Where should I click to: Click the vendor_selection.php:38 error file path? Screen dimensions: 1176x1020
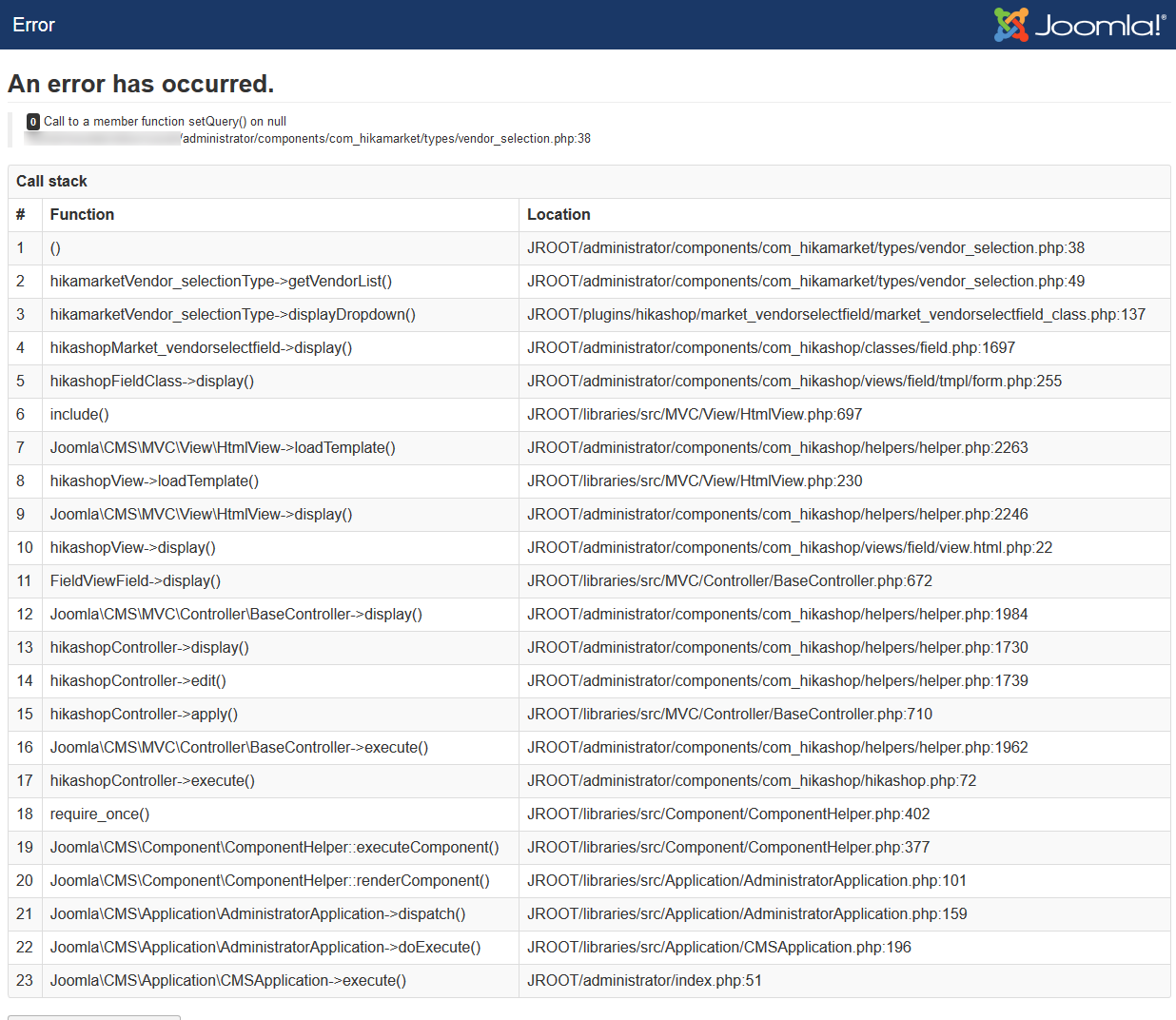click(x=386, y=139)
